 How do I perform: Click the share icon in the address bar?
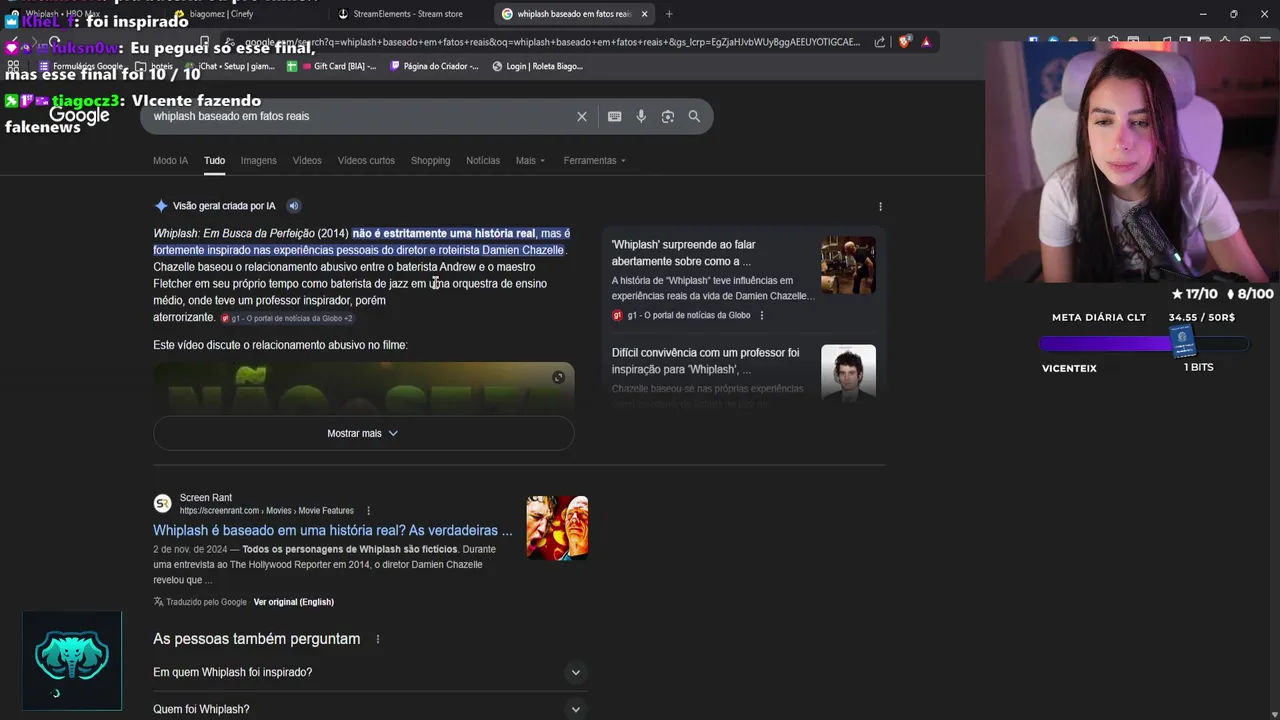pos(880,42)
